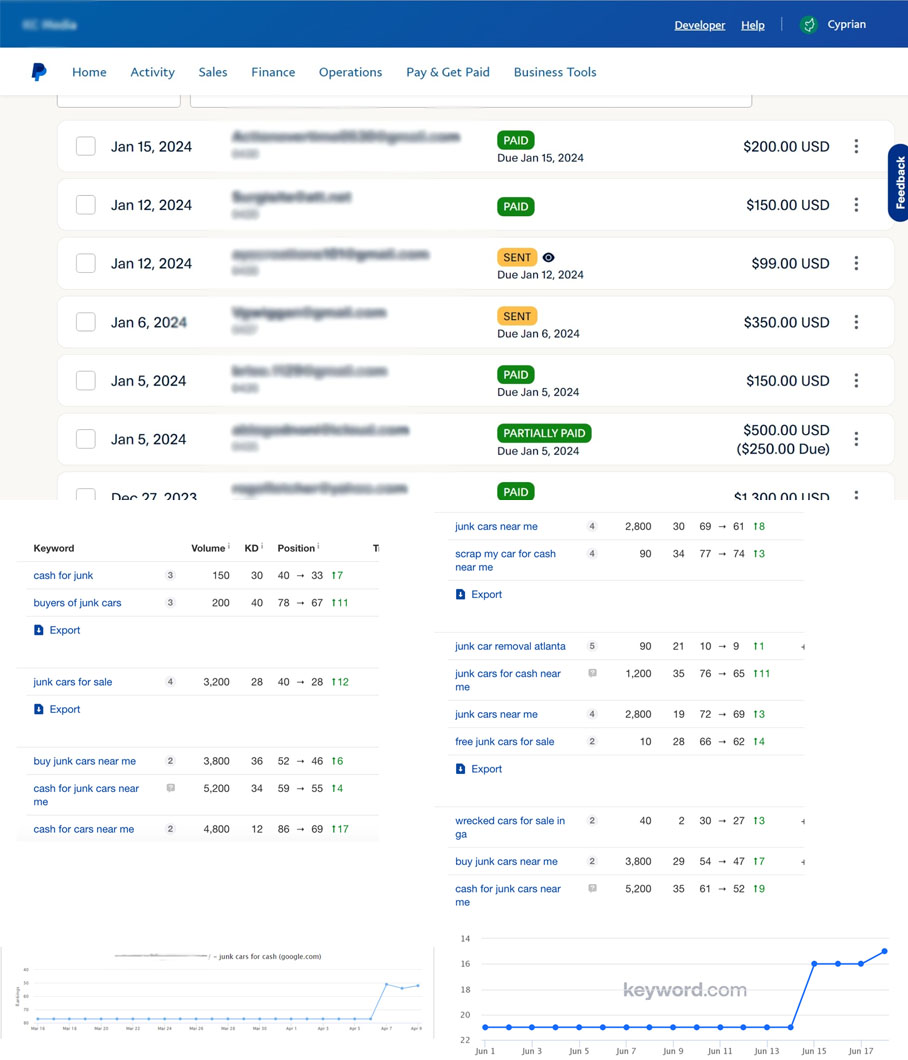The height and width of the screenshot is (1060, 908).
Task: Click the Jun 15 data point on chart
Action: point(815,964)
